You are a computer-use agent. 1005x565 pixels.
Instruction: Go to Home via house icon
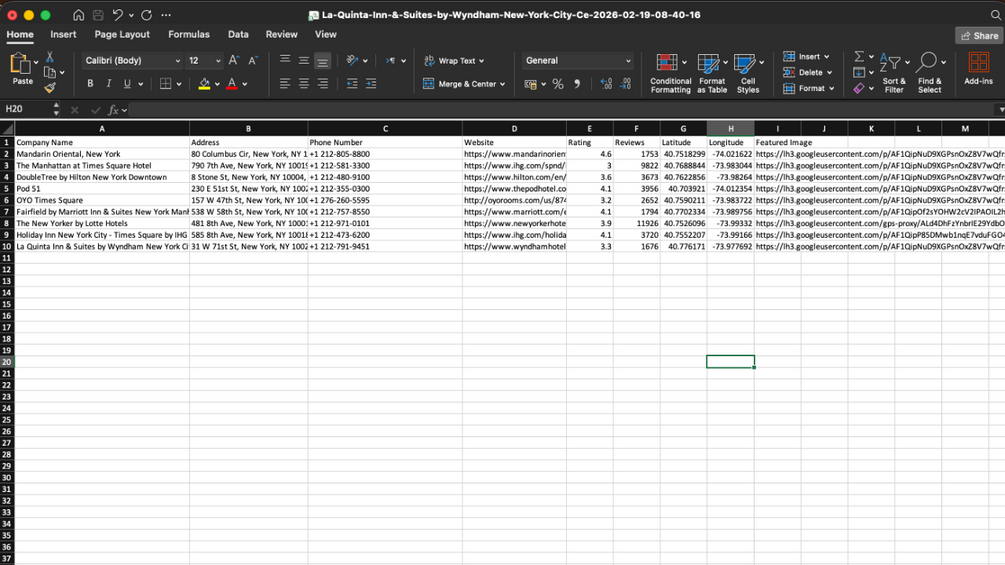click(x=78, y=15)
